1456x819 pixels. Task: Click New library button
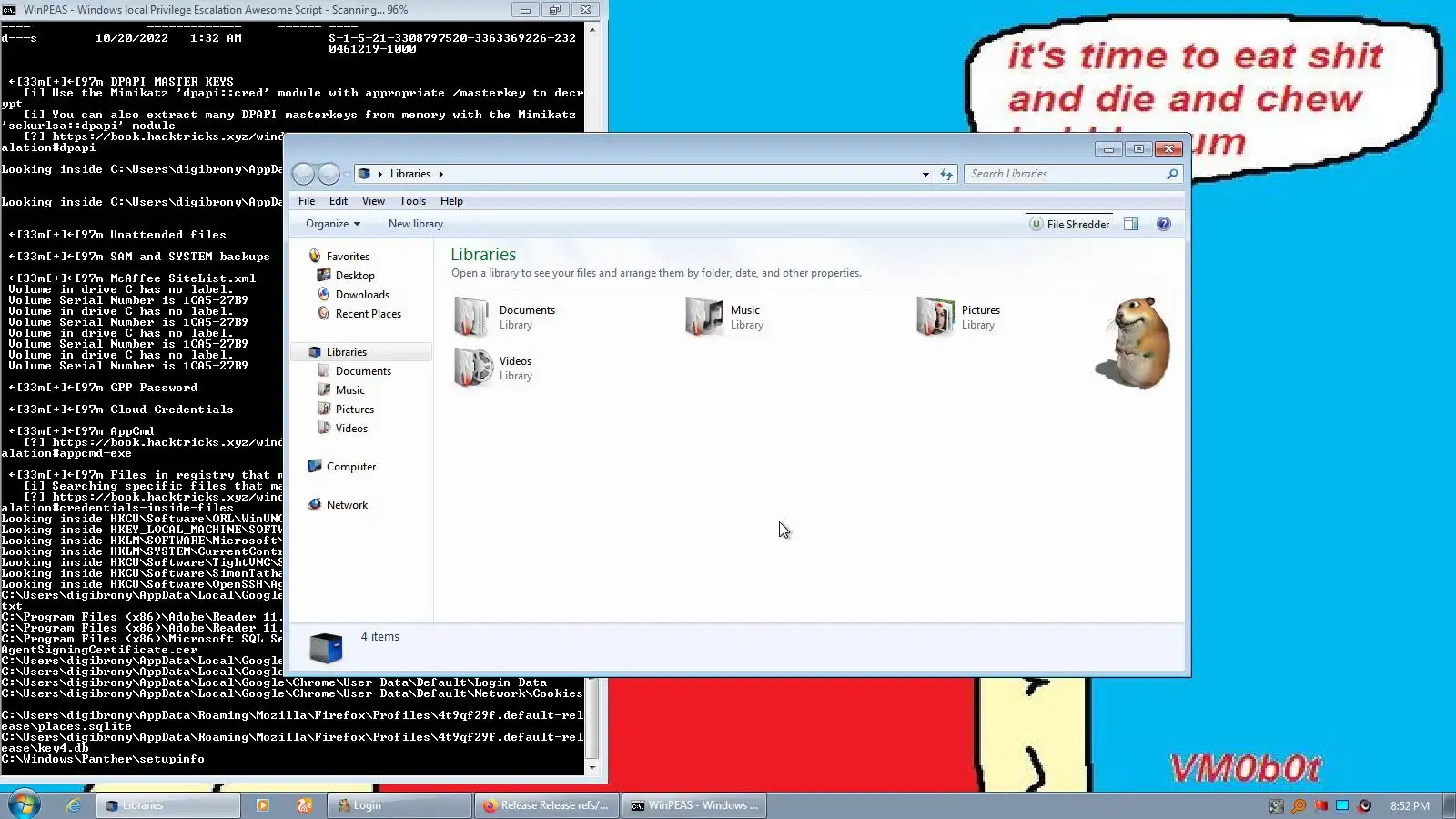(x=416, y=224)
